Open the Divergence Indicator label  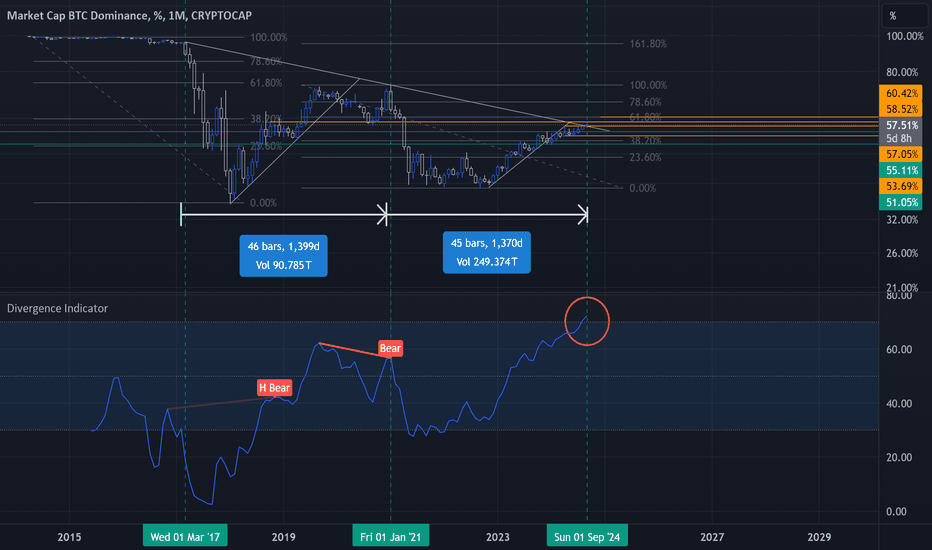(x=57, y=308)
